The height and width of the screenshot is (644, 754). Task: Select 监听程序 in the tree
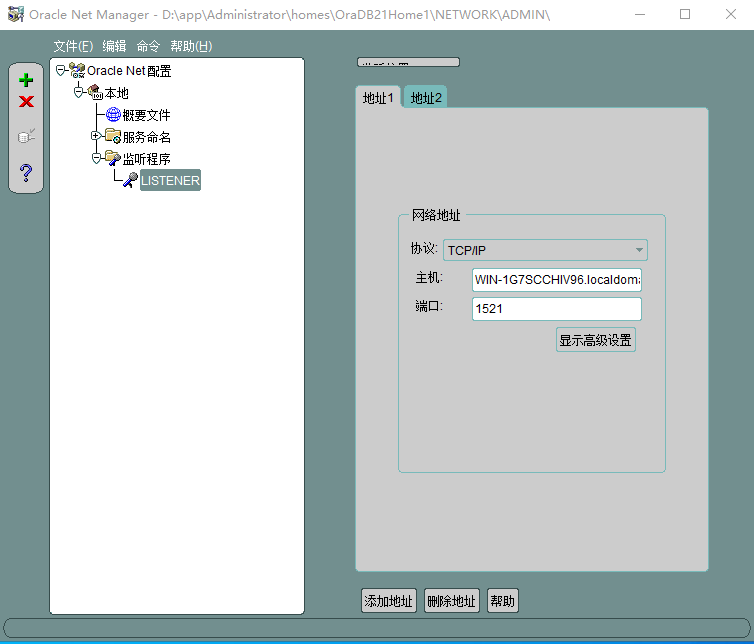point(146,159)
